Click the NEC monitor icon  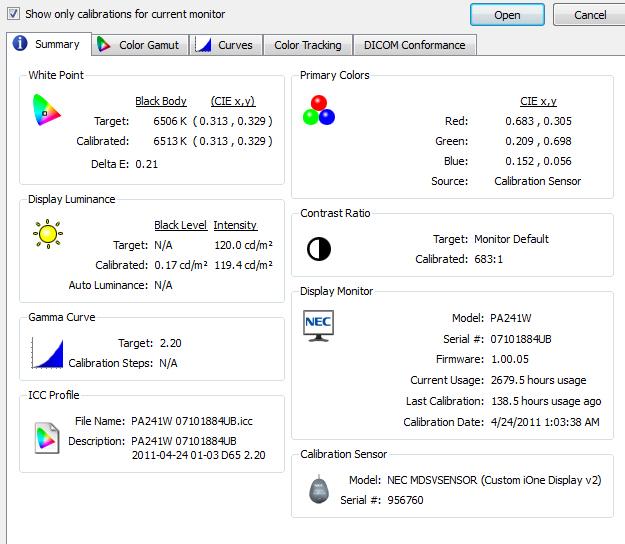(x=318, y=326)
